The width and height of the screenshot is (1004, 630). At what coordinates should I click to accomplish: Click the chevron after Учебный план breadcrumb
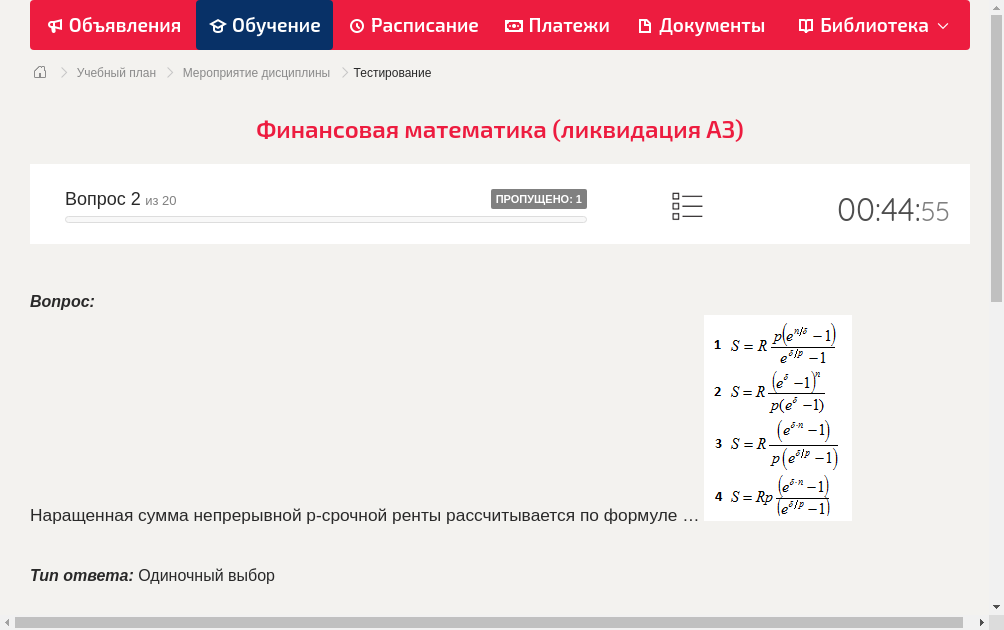169,72
